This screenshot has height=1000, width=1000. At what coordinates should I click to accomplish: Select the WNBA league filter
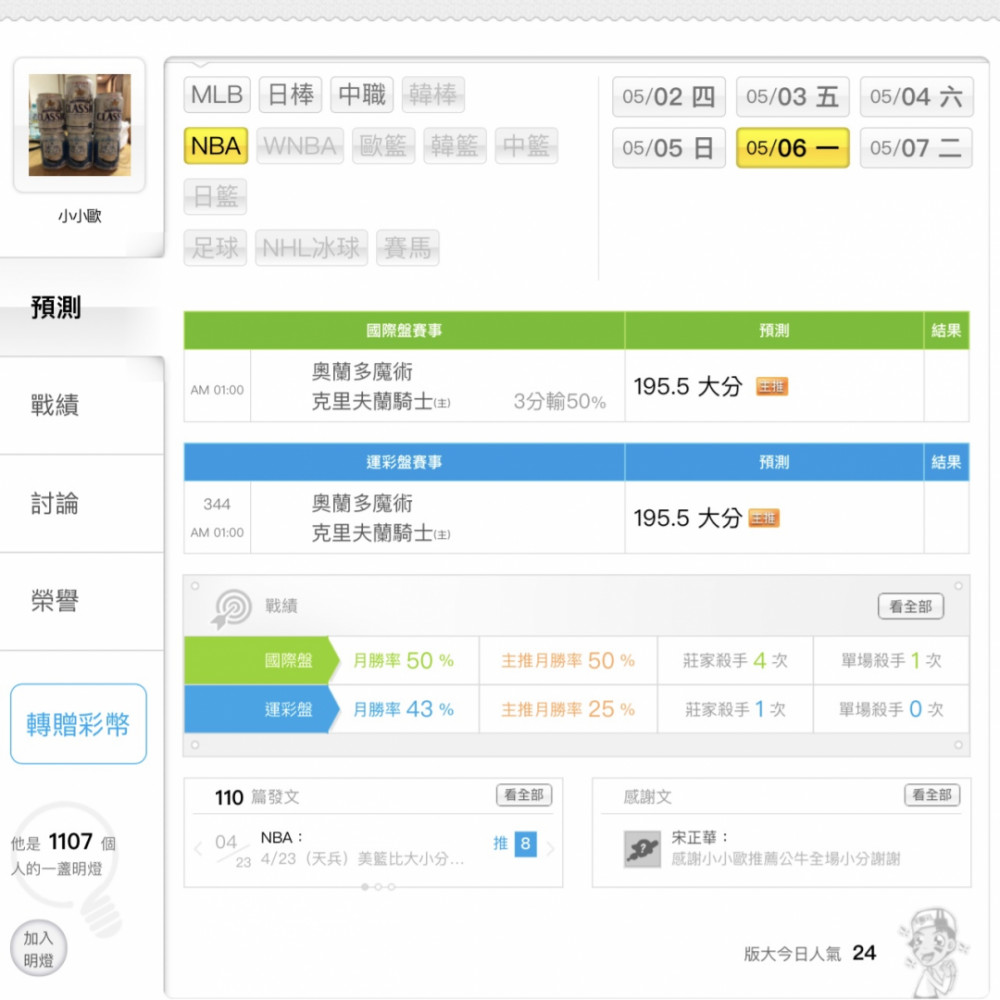click(x=300, y=146)
